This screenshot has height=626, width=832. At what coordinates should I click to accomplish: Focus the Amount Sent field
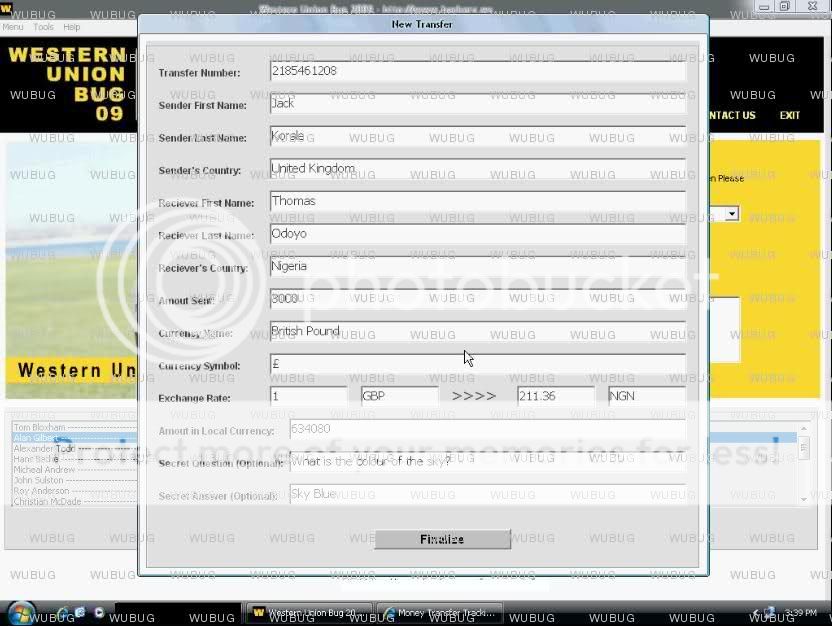tap(477, 298)
